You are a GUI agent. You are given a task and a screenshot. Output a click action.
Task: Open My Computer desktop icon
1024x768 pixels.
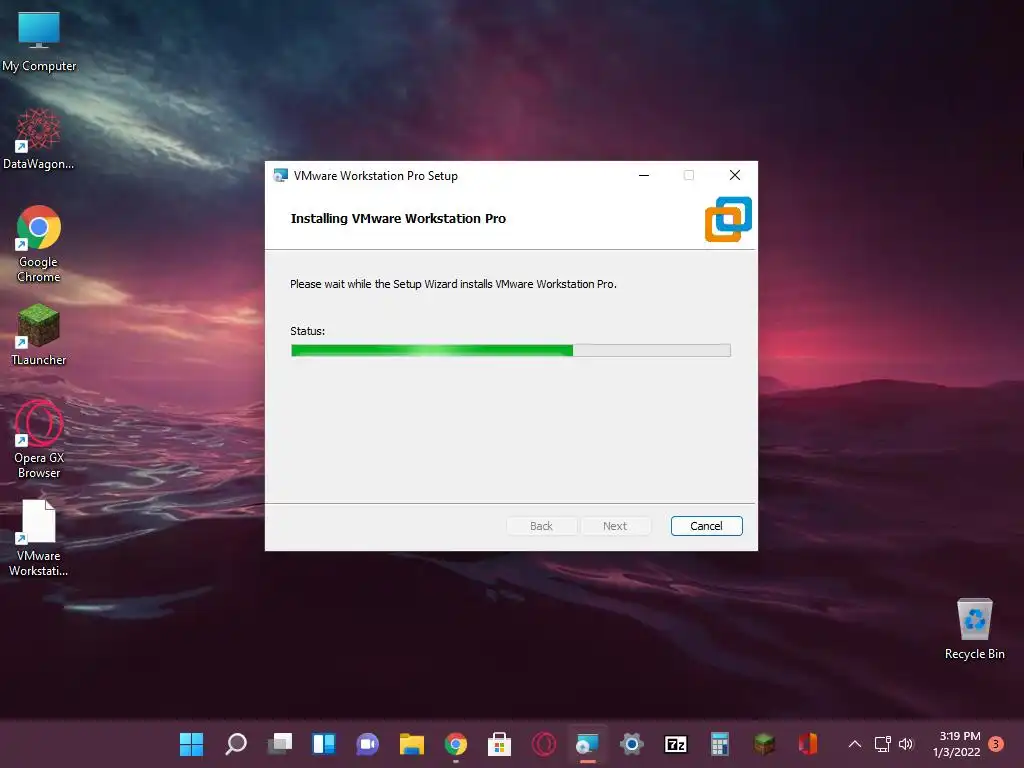pyautogui.click(x=39, y=42)
